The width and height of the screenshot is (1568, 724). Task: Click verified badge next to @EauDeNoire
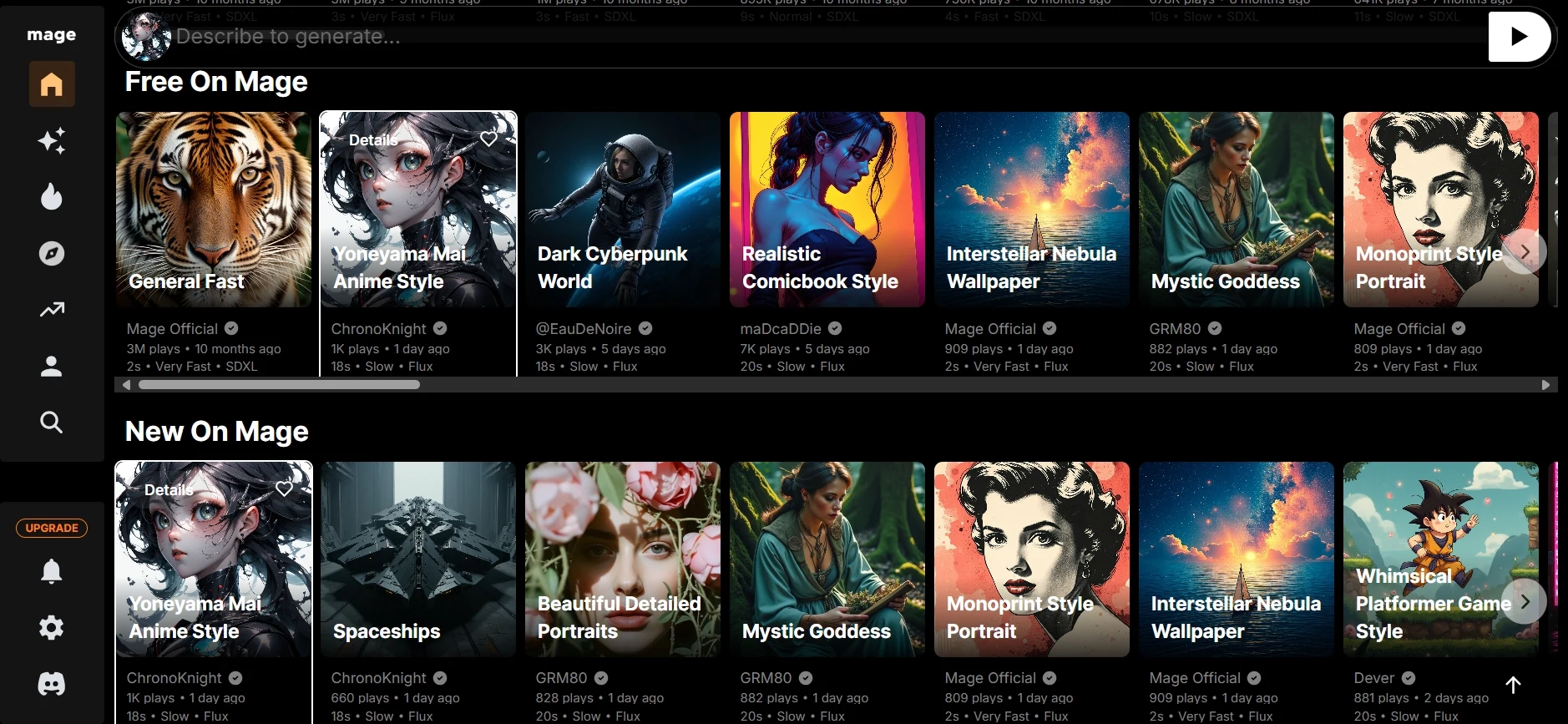coord(645,328)
